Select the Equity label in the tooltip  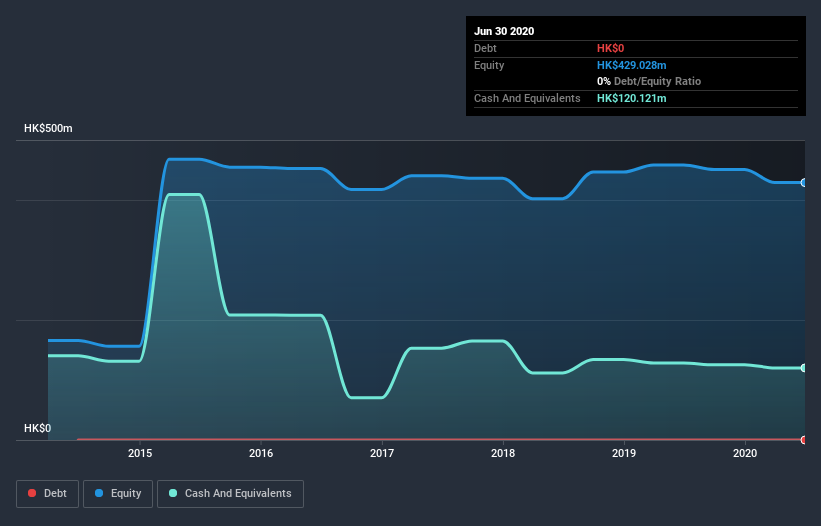click(489, 65)
